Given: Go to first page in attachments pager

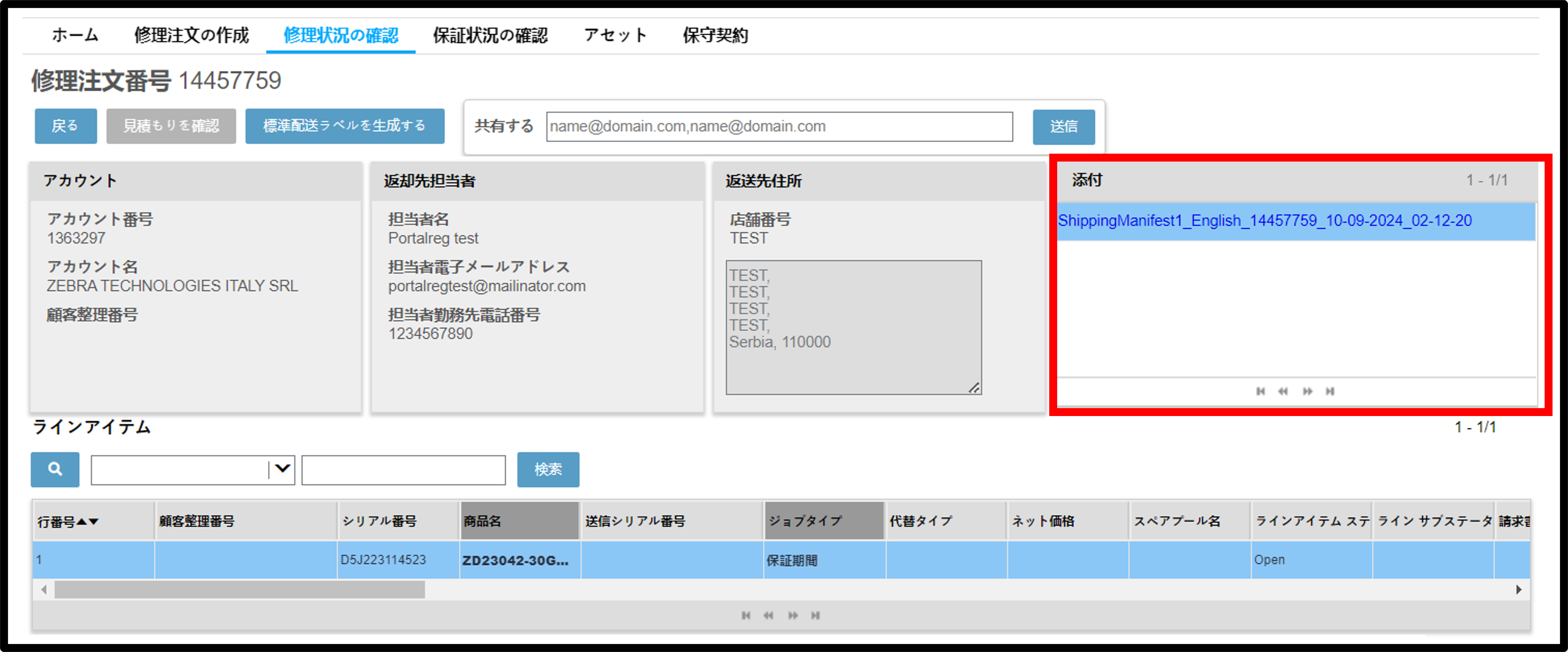Looking at the screenshot, I should [1261, 391].
